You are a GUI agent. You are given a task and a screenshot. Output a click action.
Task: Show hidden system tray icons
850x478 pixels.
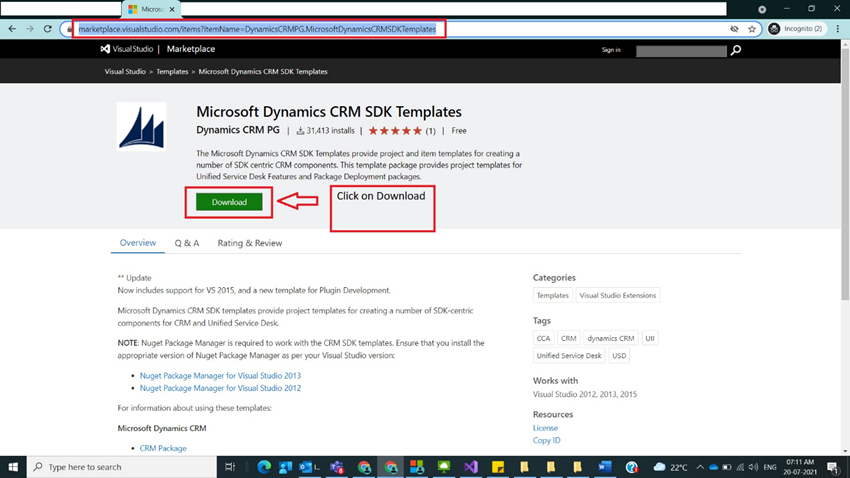click(700, 467)
